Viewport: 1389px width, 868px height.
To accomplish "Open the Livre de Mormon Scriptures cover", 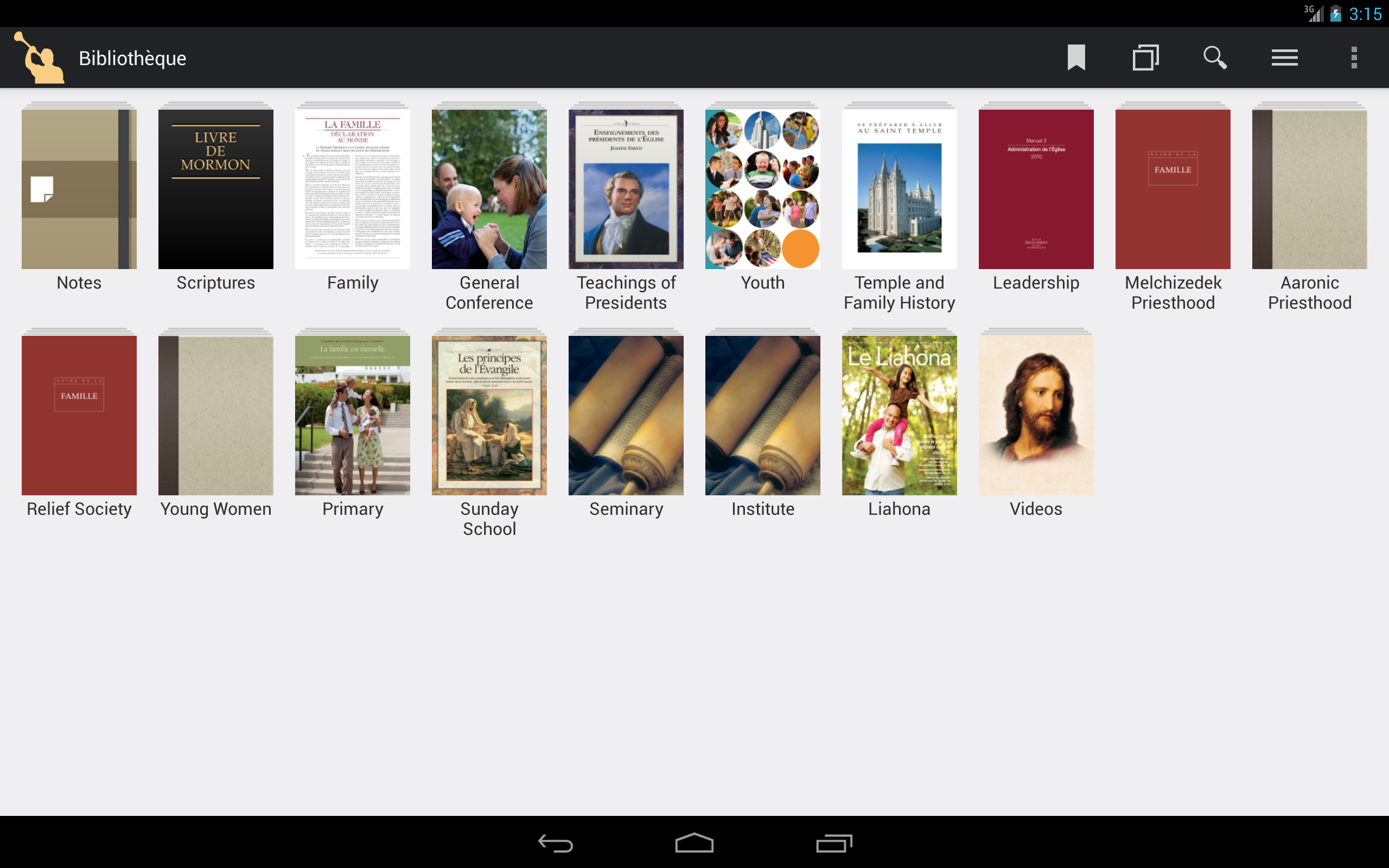I will (216, 189).
